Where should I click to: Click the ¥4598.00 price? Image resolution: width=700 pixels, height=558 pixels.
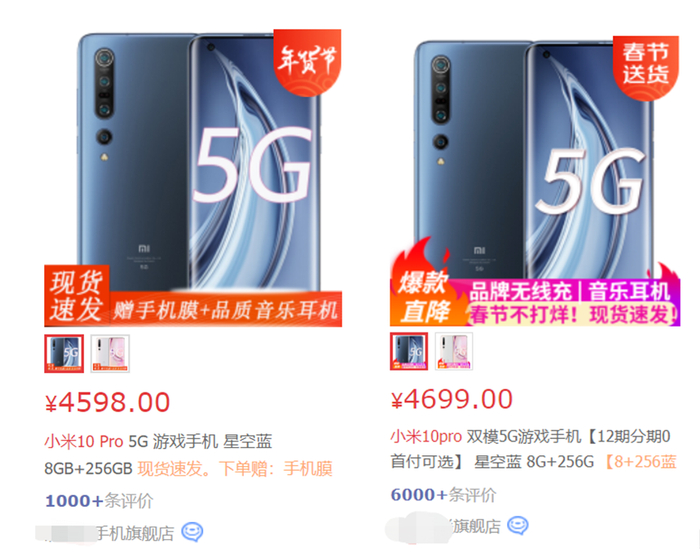[x=107, y=402]
